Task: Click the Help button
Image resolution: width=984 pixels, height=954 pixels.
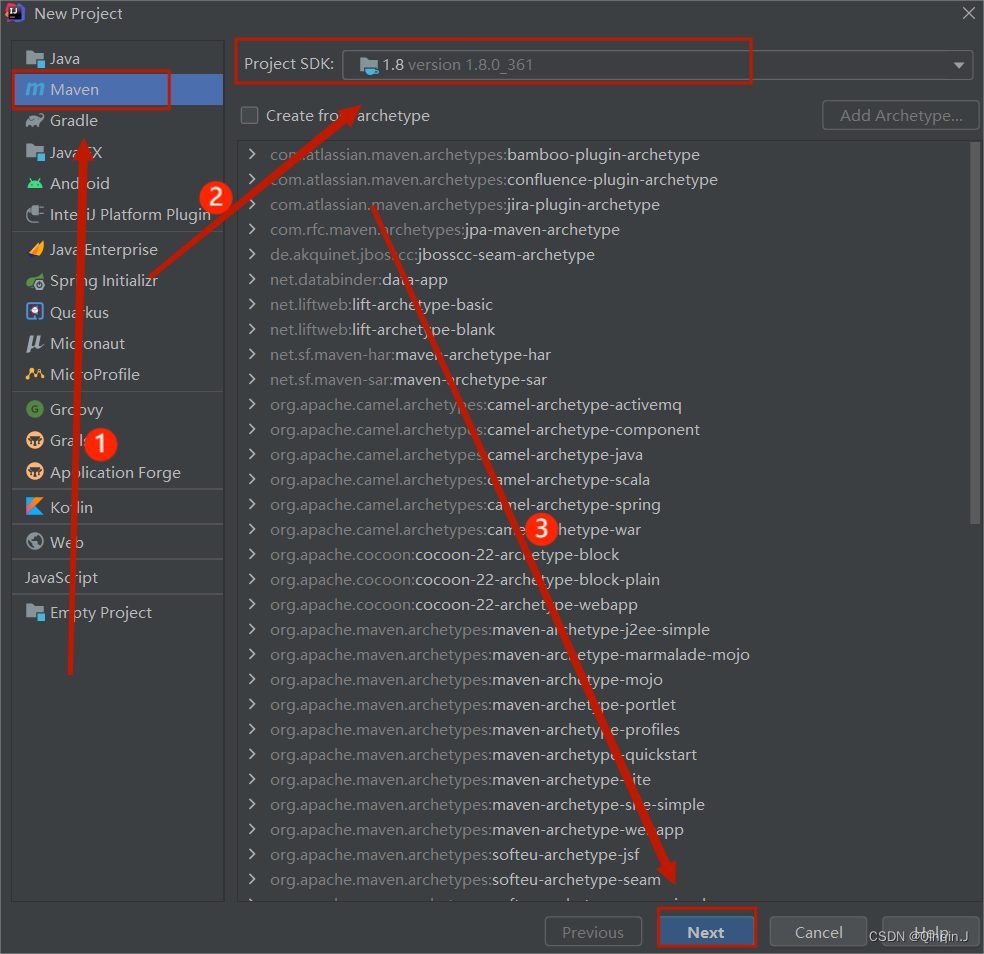Action: pyautogui.click(x=931, y=932)
